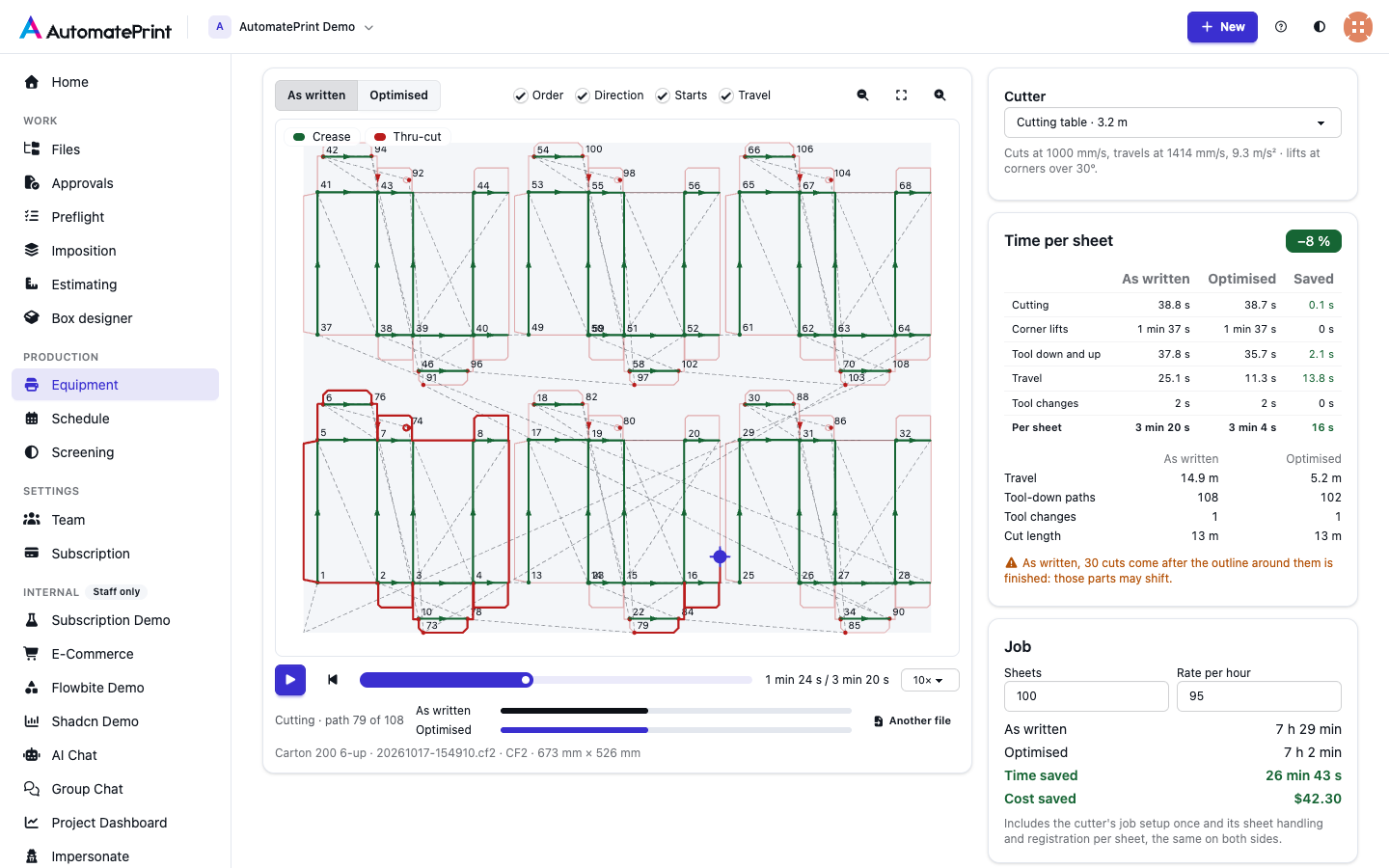Click the AI Chat robot icon

(32, 755)
